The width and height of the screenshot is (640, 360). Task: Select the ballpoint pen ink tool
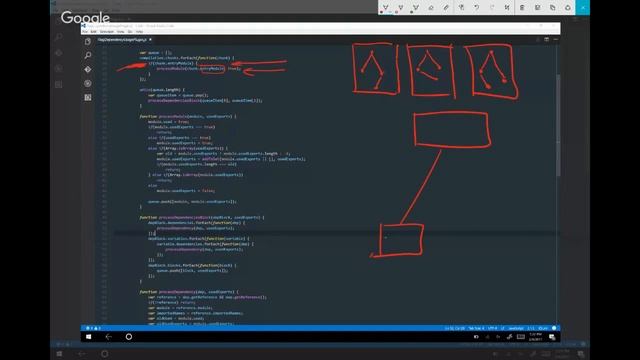(x=385, y=8)
